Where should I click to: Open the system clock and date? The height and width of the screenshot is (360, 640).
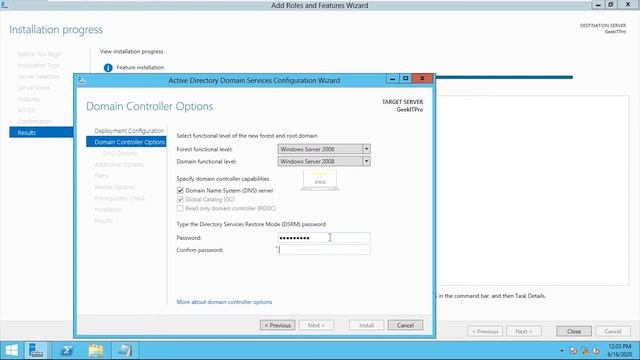(620, 350)
